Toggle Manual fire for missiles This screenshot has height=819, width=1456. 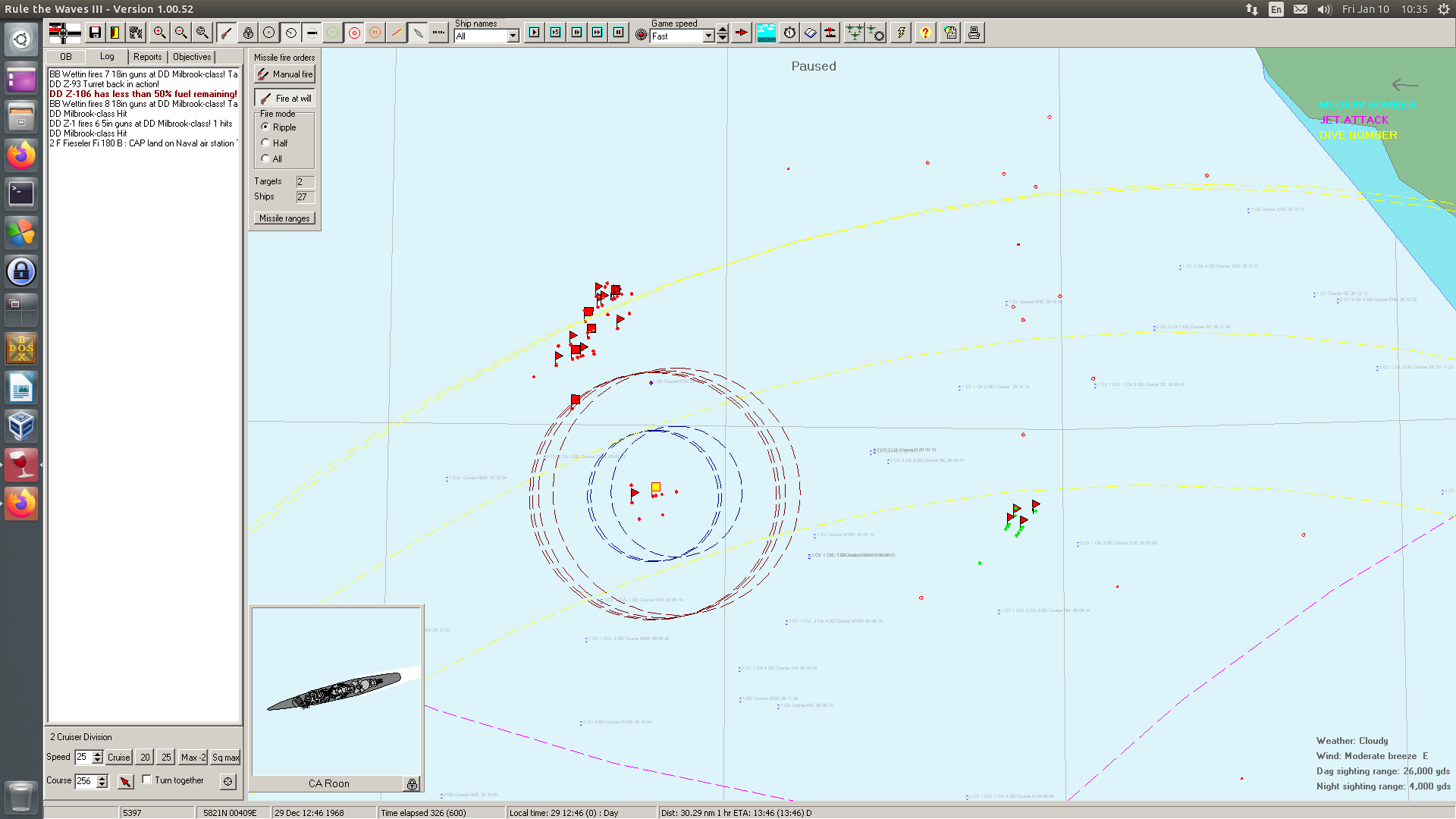tap(284, 74)
